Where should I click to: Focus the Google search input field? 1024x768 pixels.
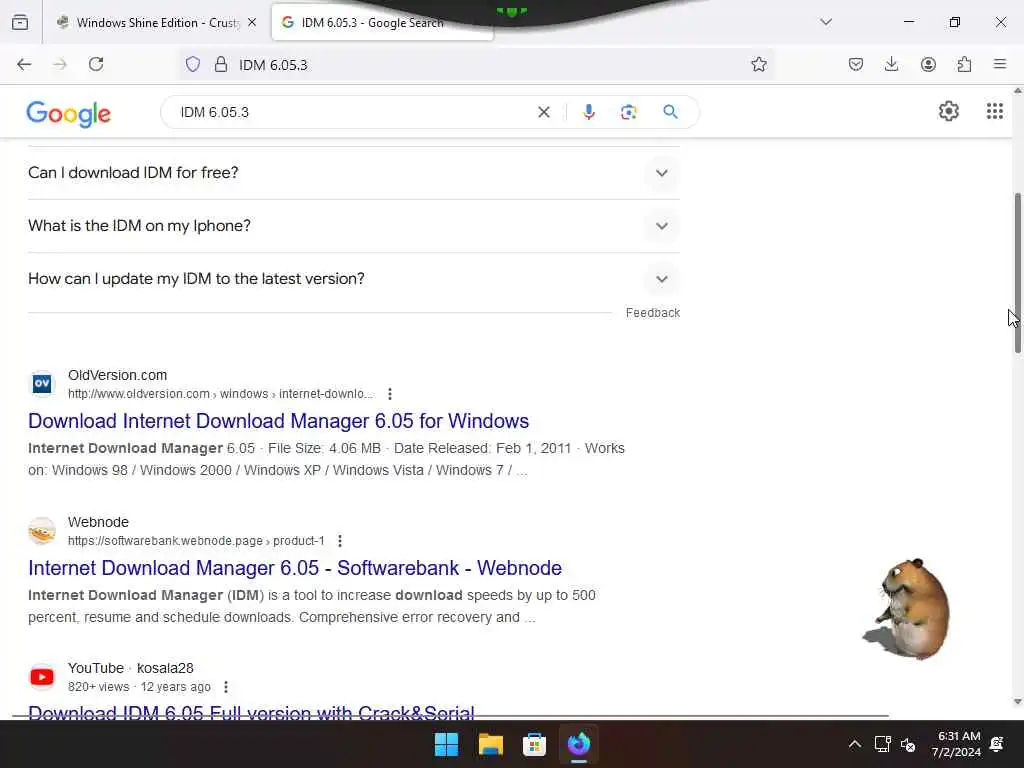point(353,112)
